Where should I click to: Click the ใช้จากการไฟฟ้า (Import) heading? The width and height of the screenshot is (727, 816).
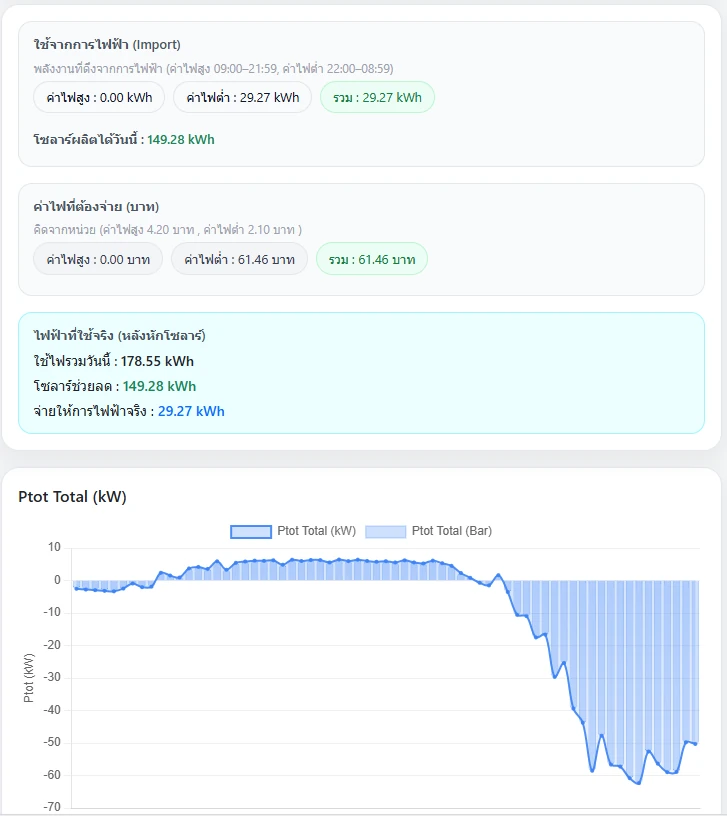[x=107, y=45]
